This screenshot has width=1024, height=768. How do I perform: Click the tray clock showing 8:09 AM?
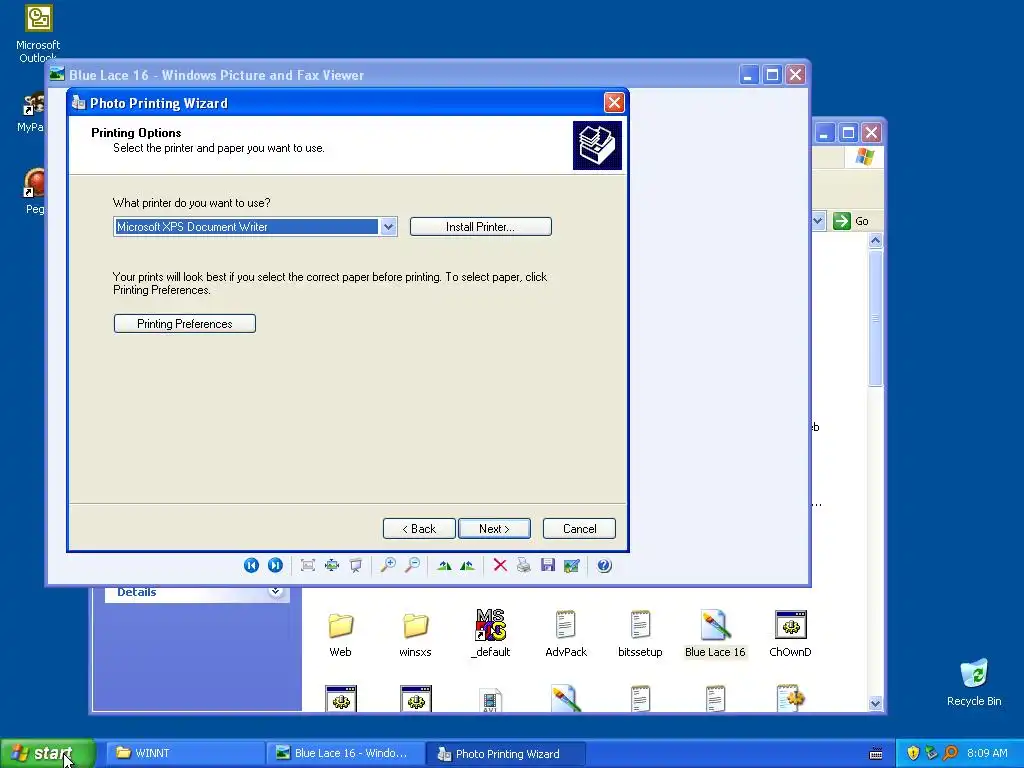[987, 754]
